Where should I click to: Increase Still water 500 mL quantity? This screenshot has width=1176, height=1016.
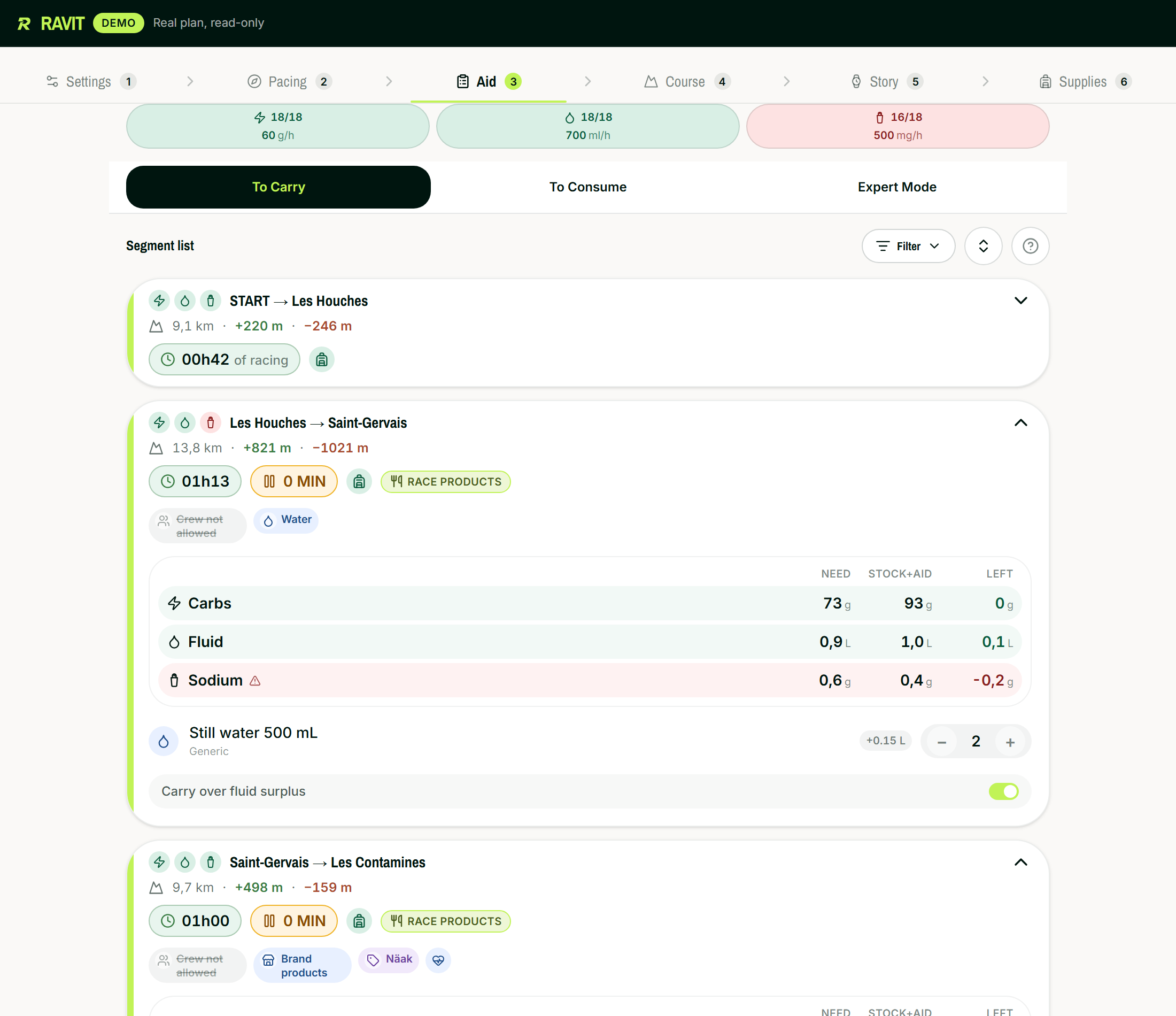coord(1010,742)
